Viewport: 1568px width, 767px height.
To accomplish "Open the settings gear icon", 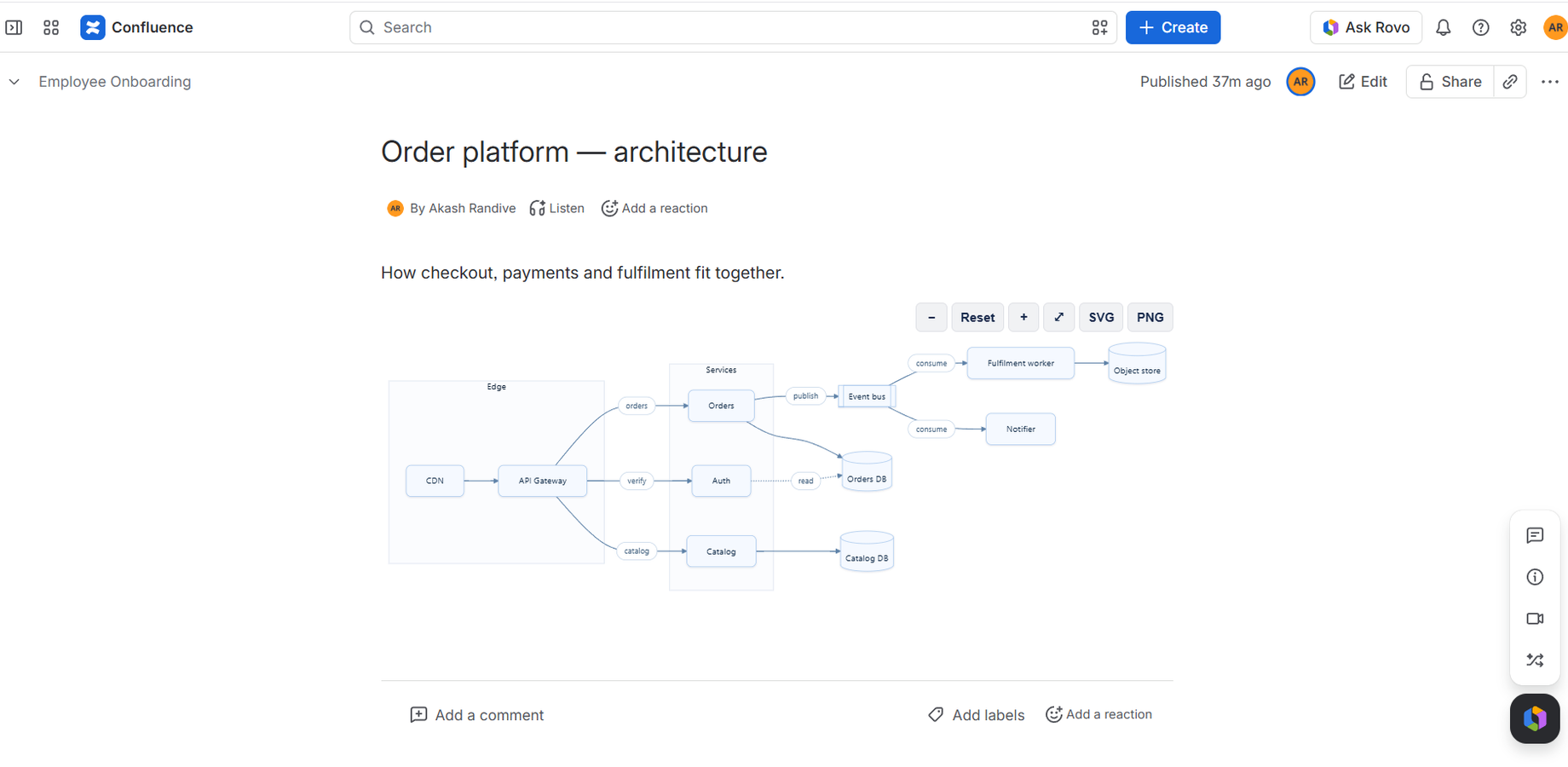I will point(1519,27).
